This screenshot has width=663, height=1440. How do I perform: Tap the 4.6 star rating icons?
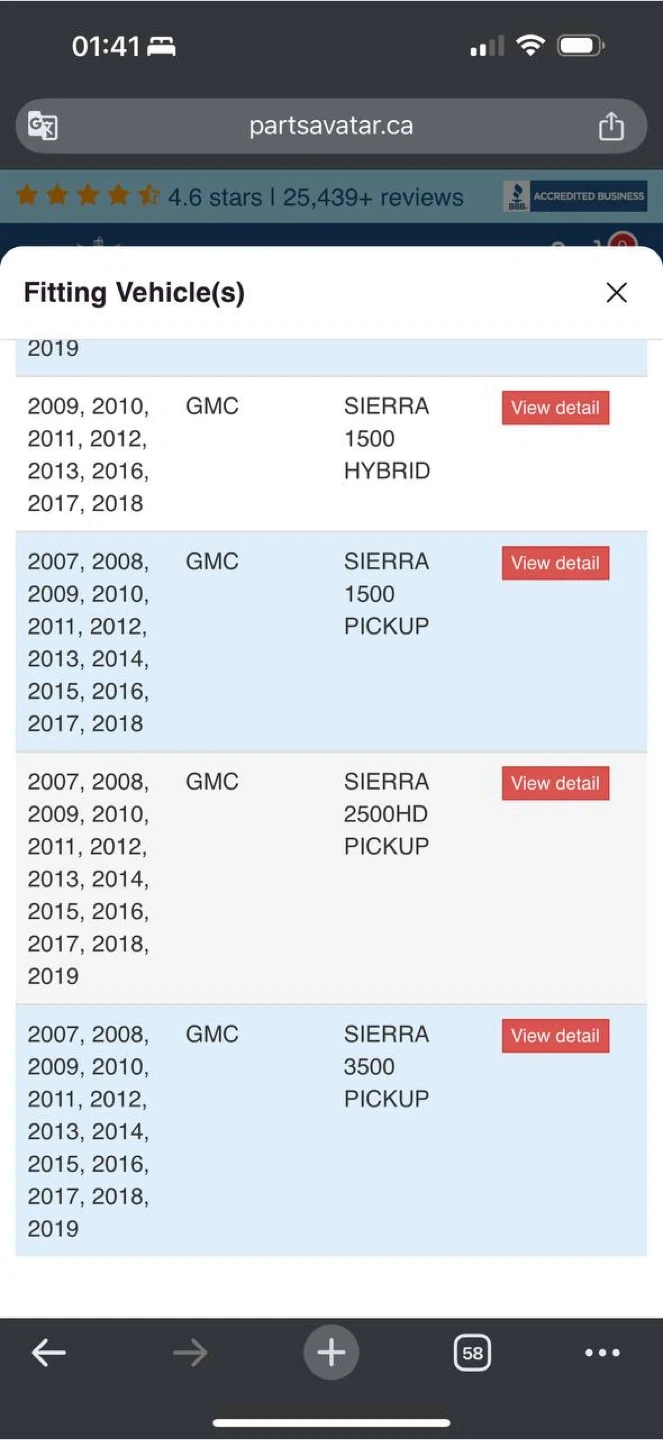pos(88,196)
